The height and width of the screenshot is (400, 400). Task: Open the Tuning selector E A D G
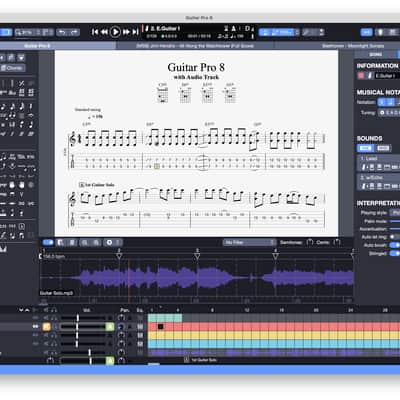389,113
